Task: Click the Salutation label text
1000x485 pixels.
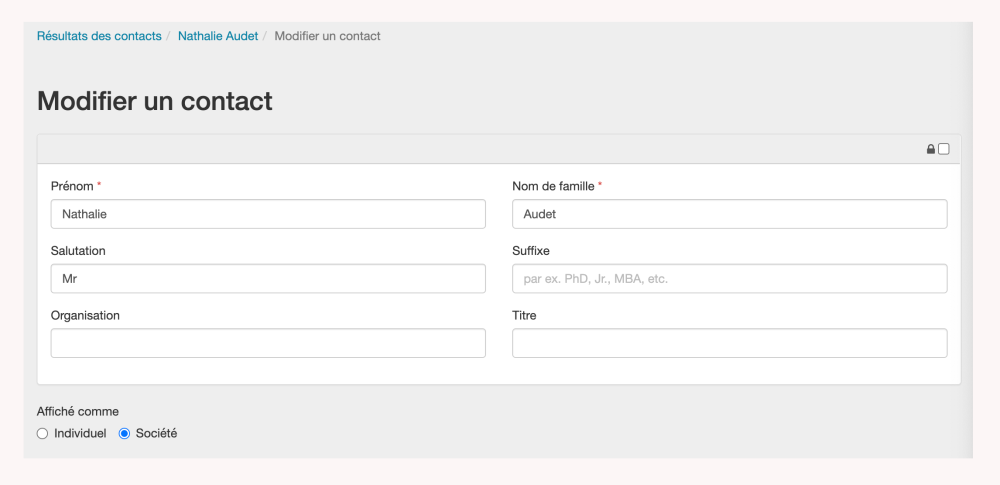Action: 78,251
